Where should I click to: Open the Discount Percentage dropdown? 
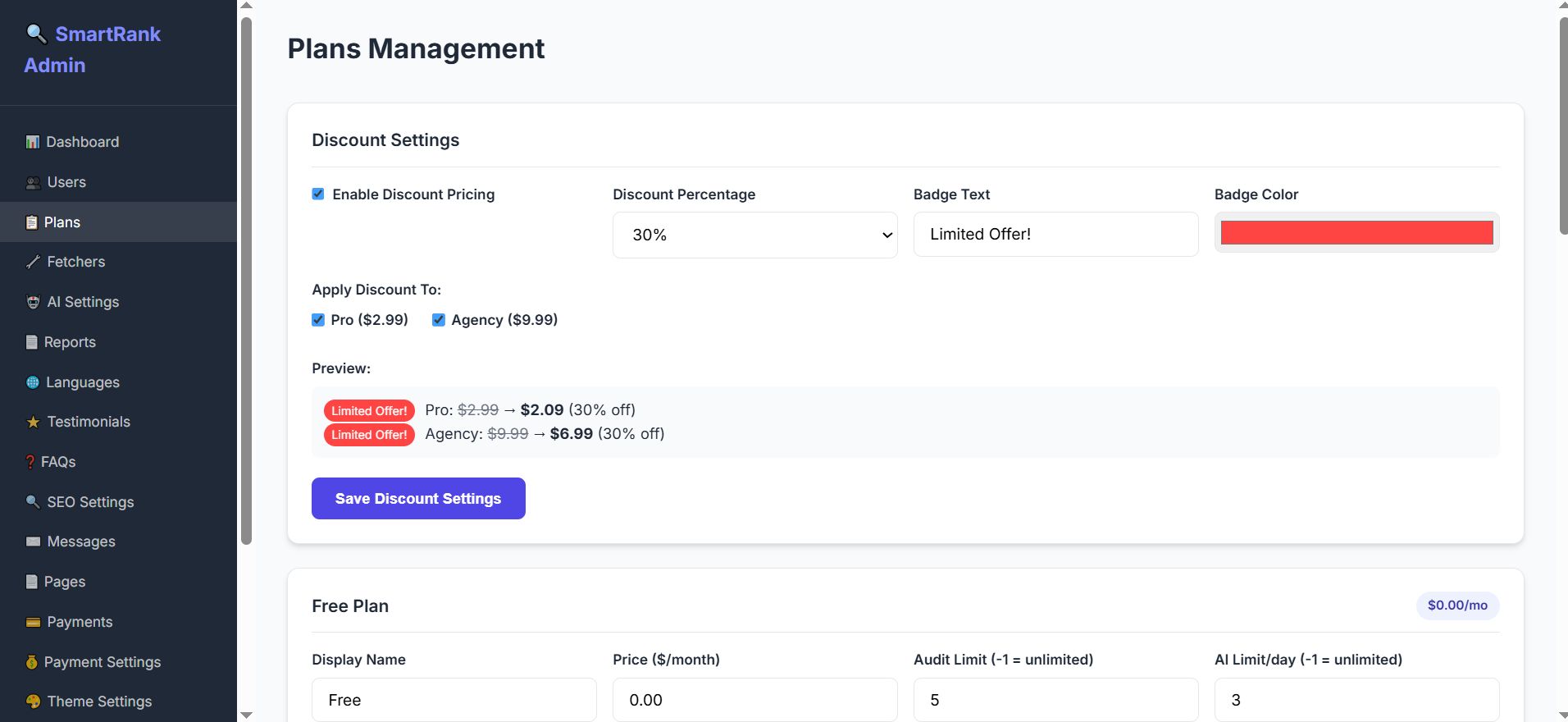(x=754, y=235)
